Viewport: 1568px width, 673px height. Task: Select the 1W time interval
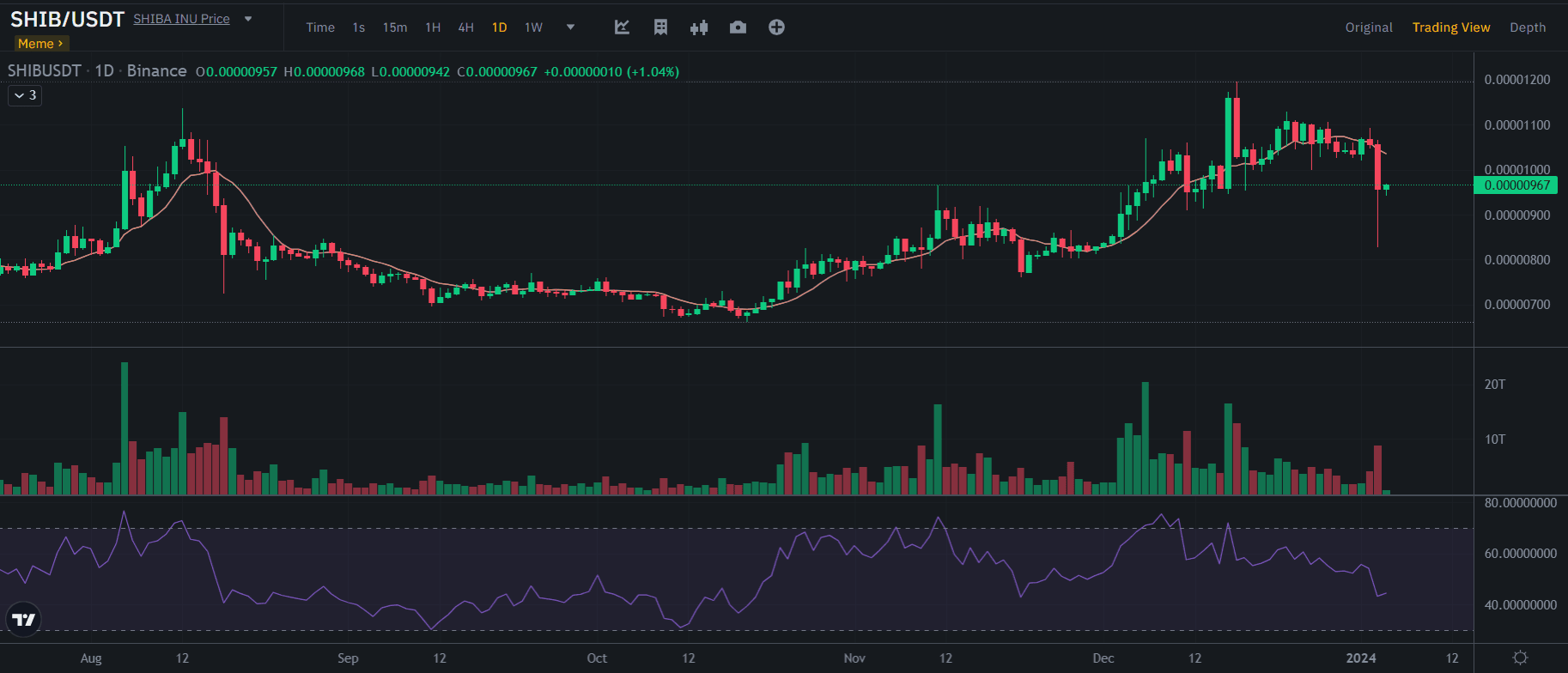tap(533, 27)
